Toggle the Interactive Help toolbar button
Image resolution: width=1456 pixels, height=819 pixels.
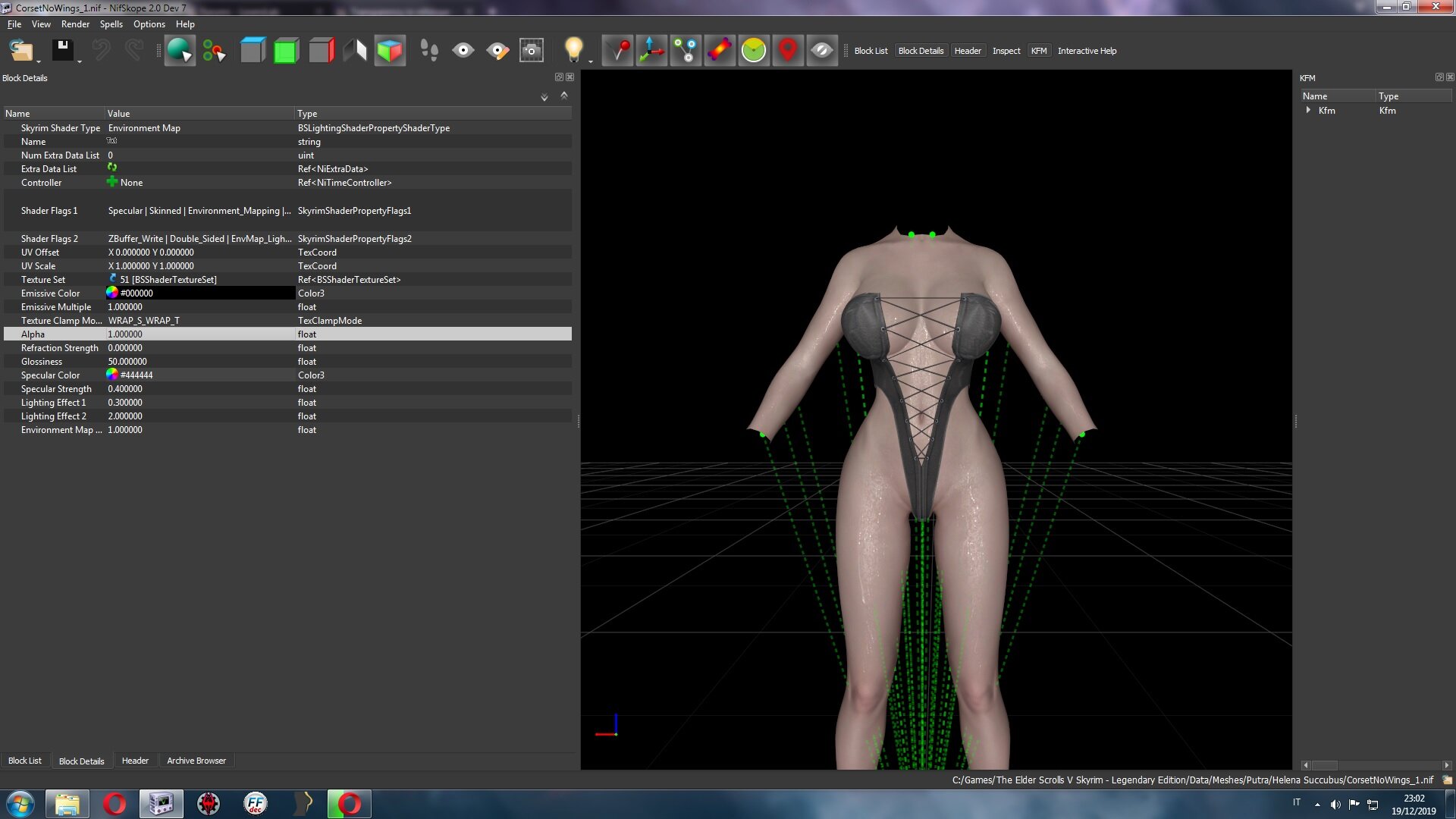pos(1087,51)
